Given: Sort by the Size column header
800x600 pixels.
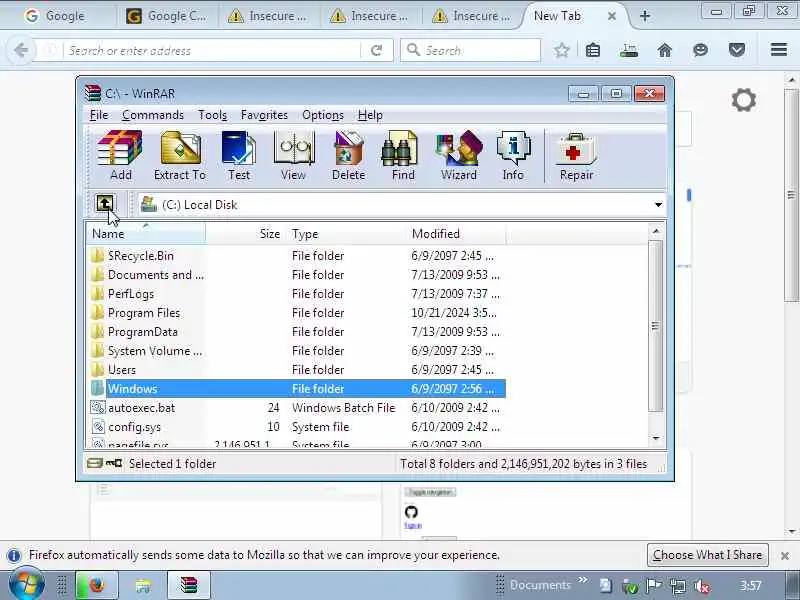Looking at the screenshot, I should pyautogui.click(x=245, y=234).
